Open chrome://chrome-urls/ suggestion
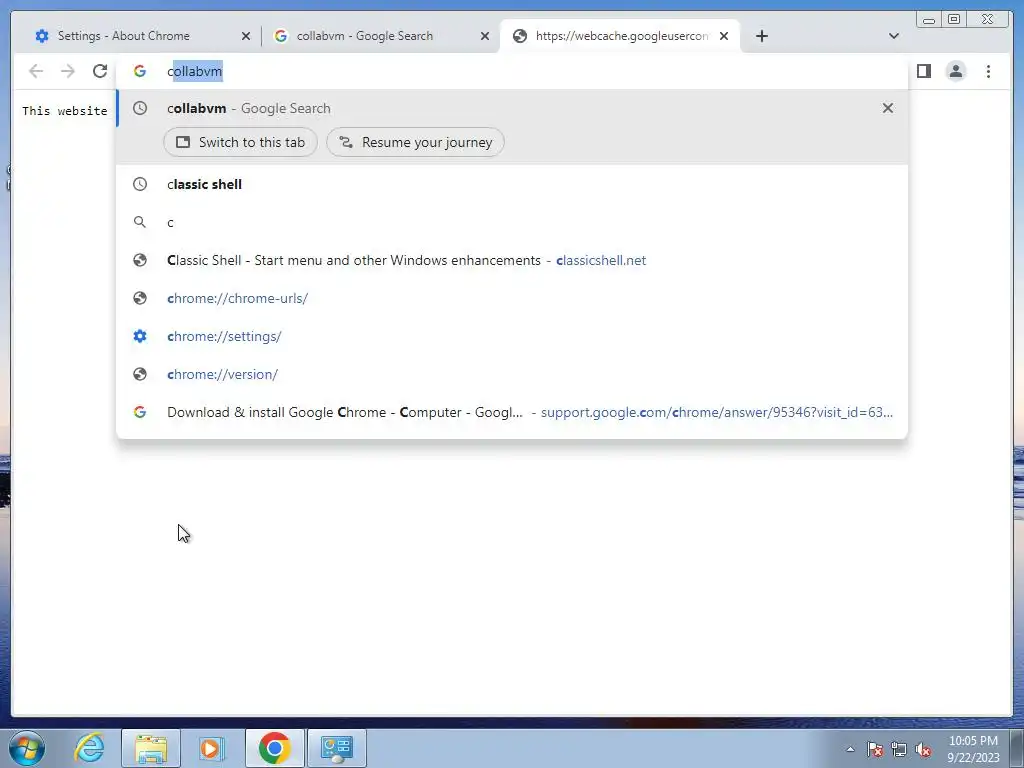Screen dimensions: 1024x768 pyautogui.click(x=512, y=298)
